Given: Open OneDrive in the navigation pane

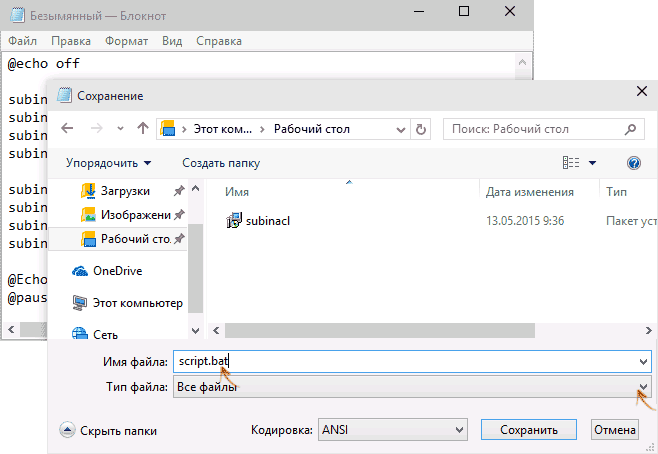Looking at the screenshot, I should [107, 271].
